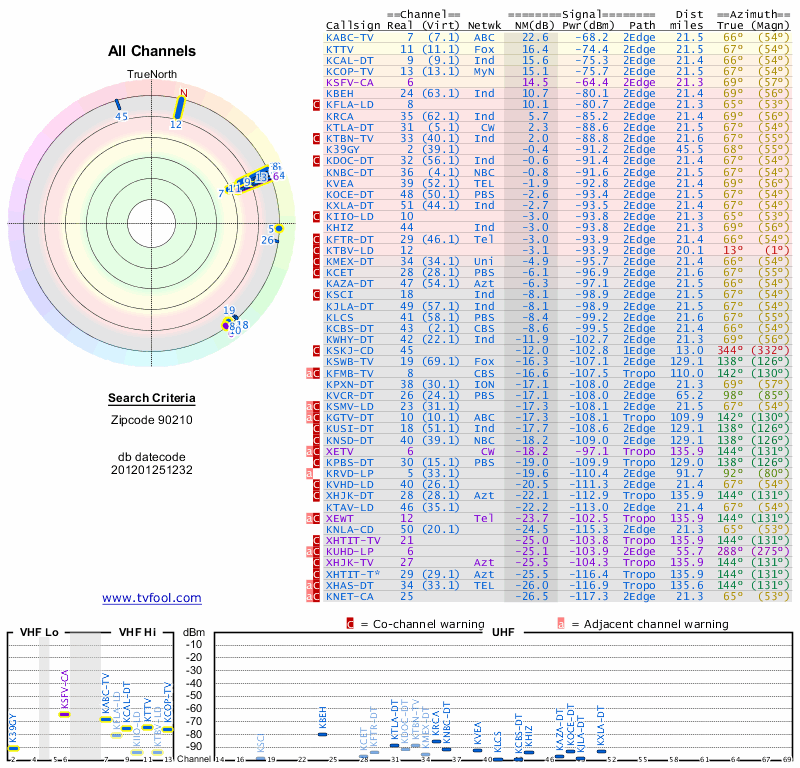
Task: Click the 344° azimuth in KSKJ-CD row
Action: tap(730, 351)
